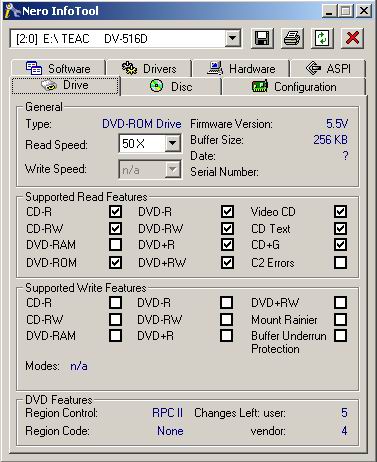This screenshot has height=462, width=377.
Task: Click the Drive tab
Action: click(x=66, y=85)
